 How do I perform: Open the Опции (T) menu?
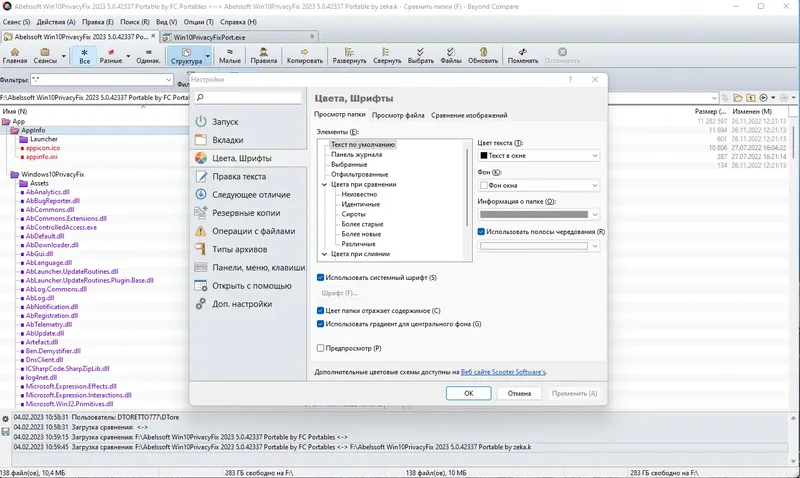pos(198,22)
